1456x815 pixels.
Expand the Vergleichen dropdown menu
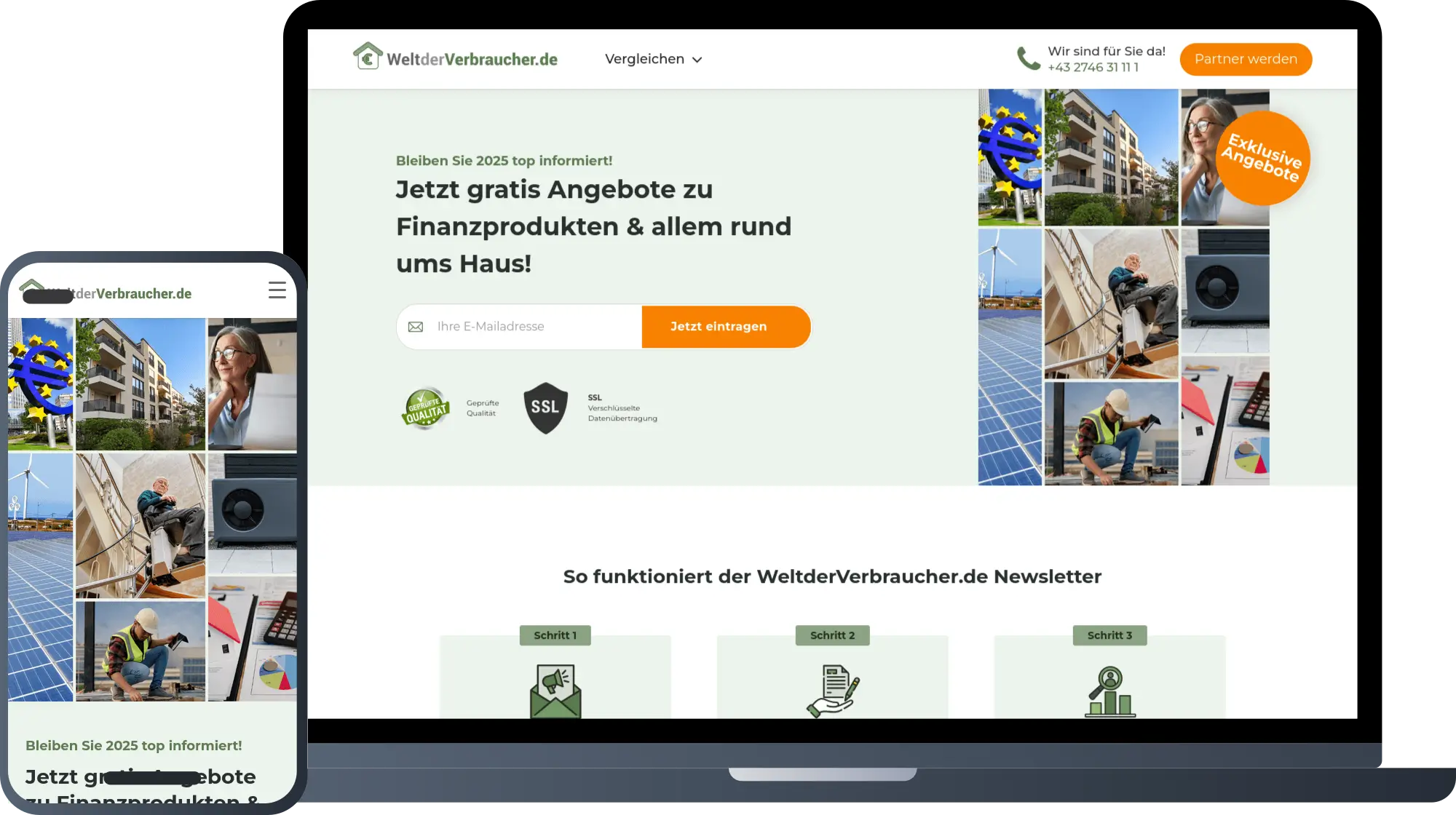point(644,59)
